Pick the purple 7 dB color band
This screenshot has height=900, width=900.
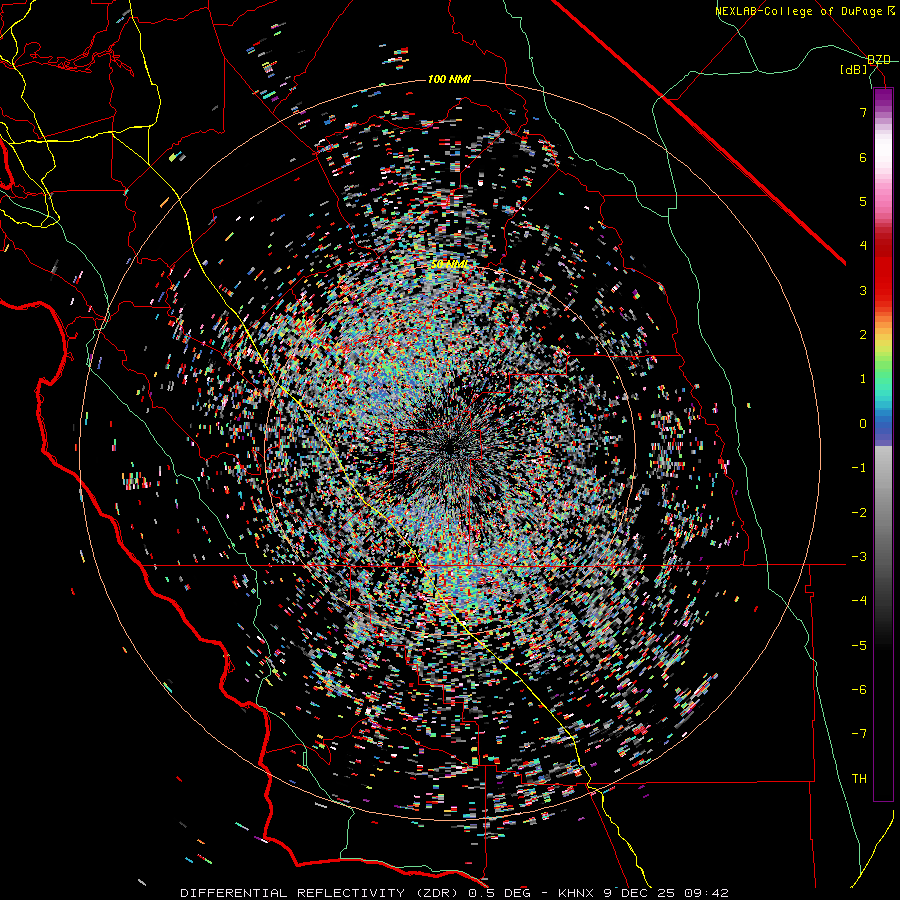(x=883, y=105)
